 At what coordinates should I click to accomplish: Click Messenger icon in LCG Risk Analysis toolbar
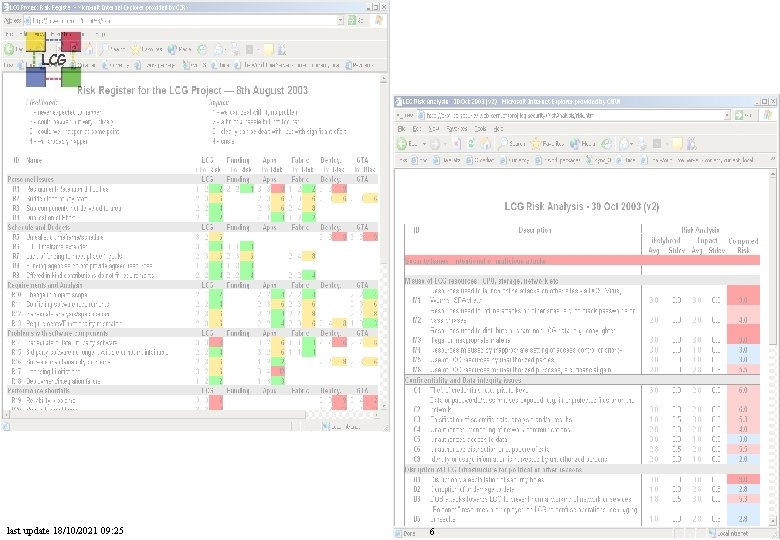691,145
